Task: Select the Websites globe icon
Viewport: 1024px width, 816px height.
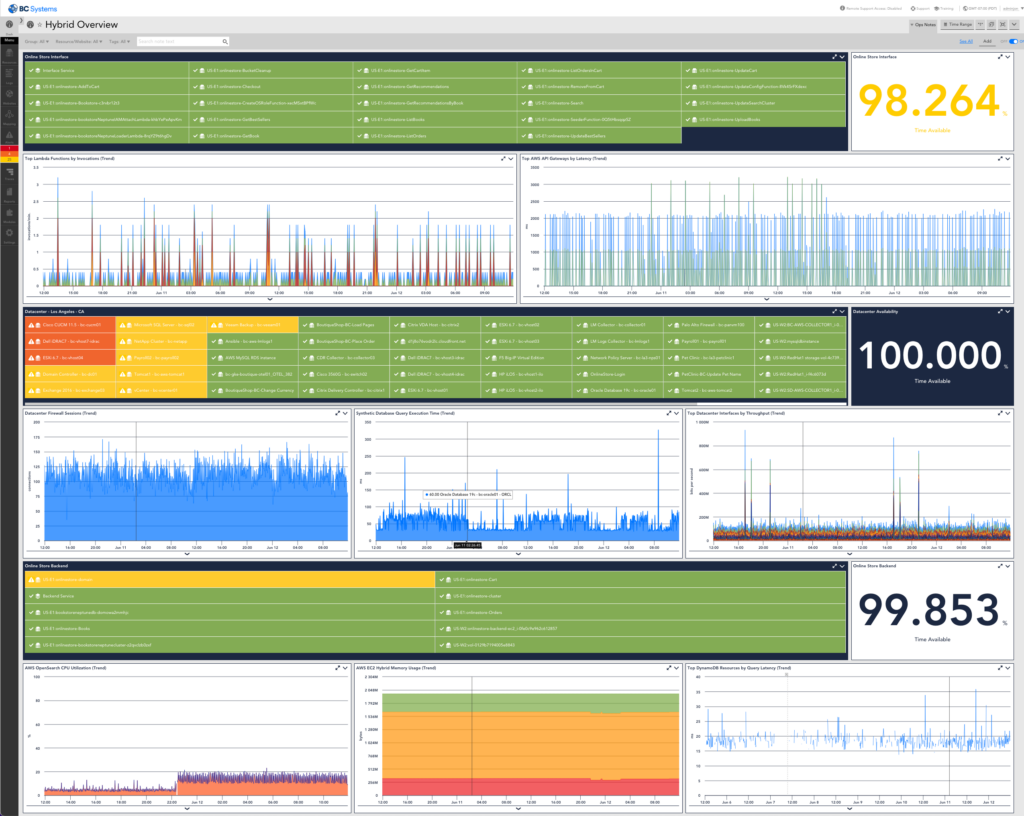Action: (x=9, y=93)
